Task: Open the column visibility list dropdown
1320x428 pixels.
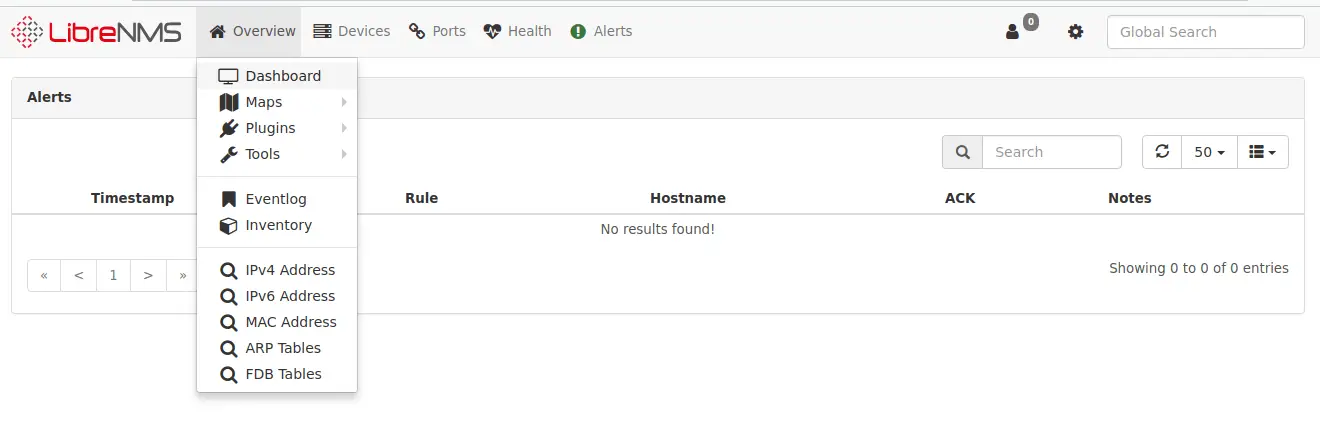Action: click(x=1263, y=152)
